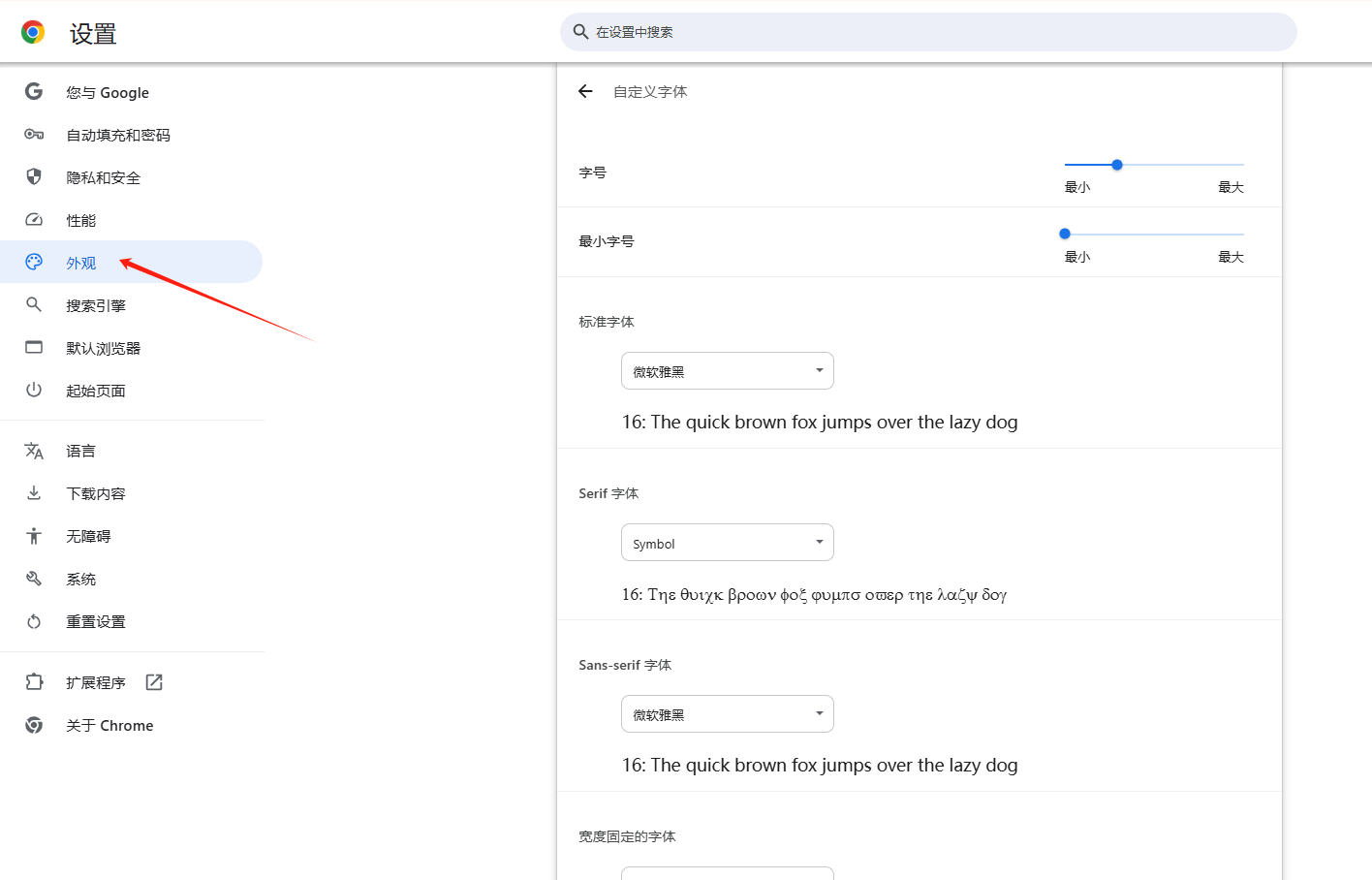
Task: Select the 外观 menu item
Action: [132, 262]
